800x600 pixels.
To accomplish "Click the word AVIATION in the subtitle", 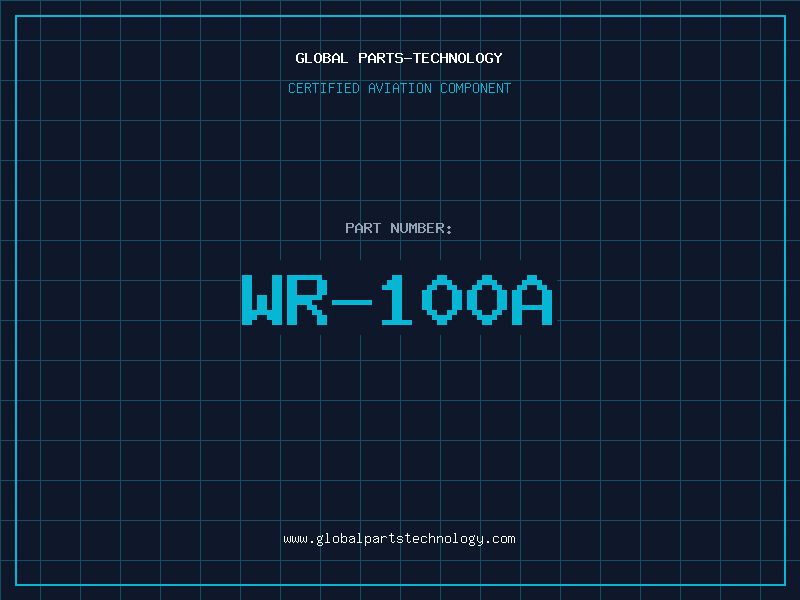I will [400, 88].
